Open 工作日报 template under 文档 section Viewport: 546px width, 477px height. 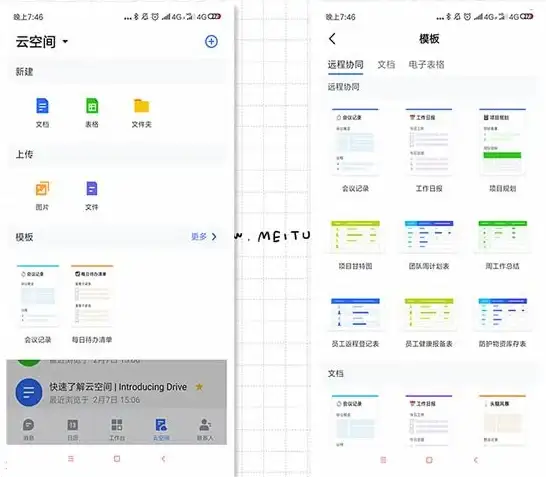tap(429, 421)
